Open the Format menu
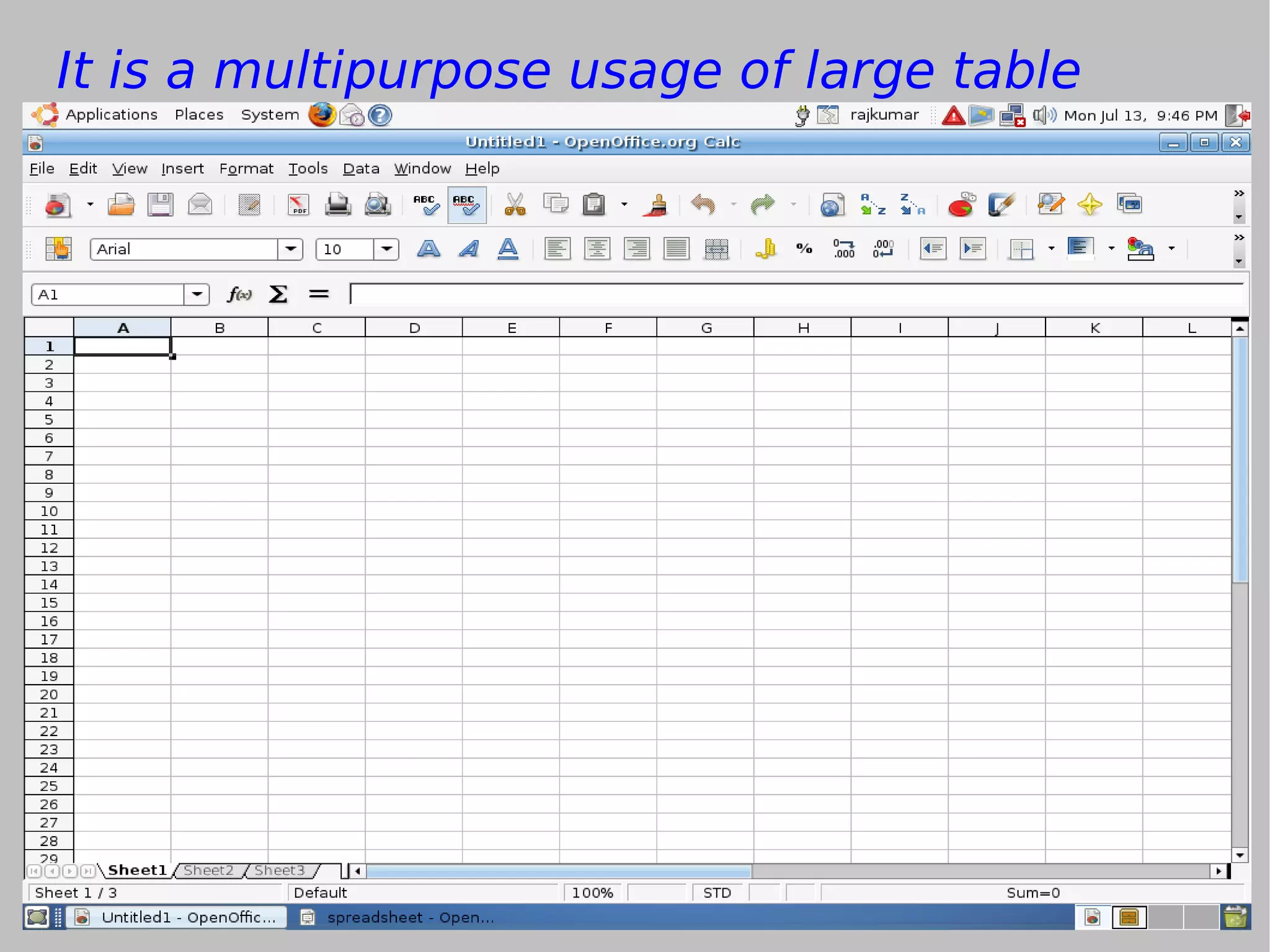Screen dimensions: 1270x952 [246, 169]
